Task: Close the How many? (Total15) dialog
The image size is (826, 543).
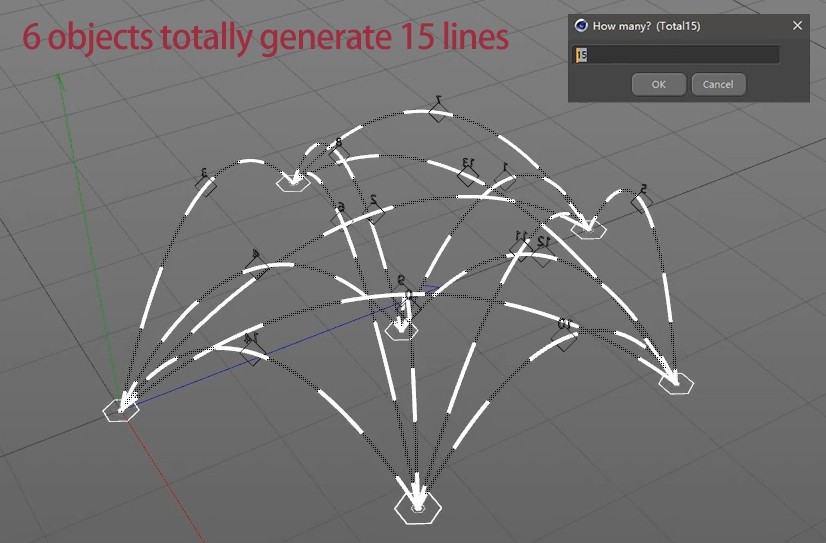Action: (798, 25)
